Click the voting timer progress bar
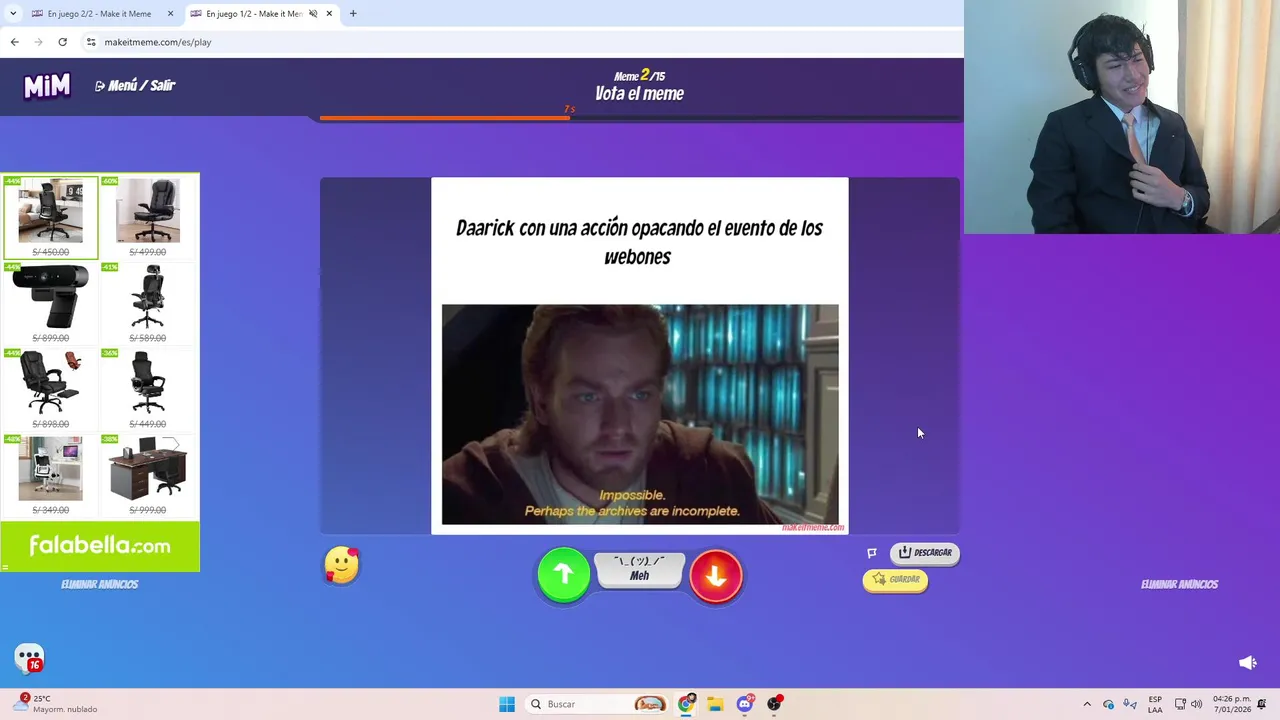The image size is (1280, 720). [640, 118]
